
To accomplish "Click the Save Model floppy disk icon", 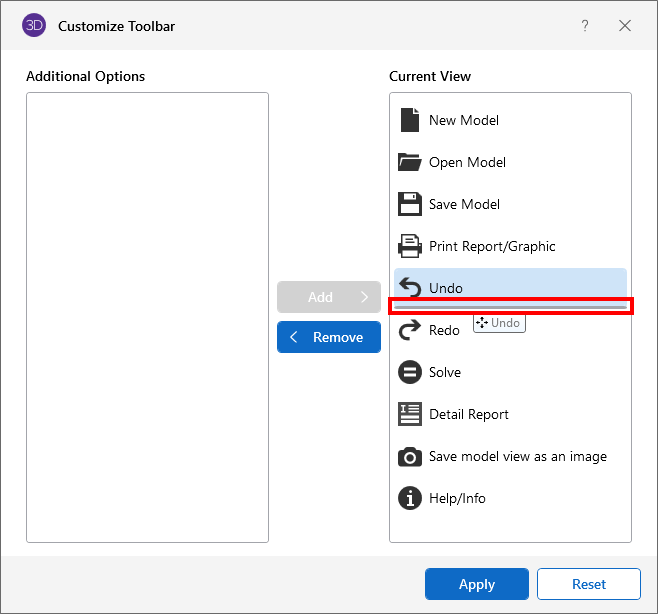I will [x=410, y=204].
